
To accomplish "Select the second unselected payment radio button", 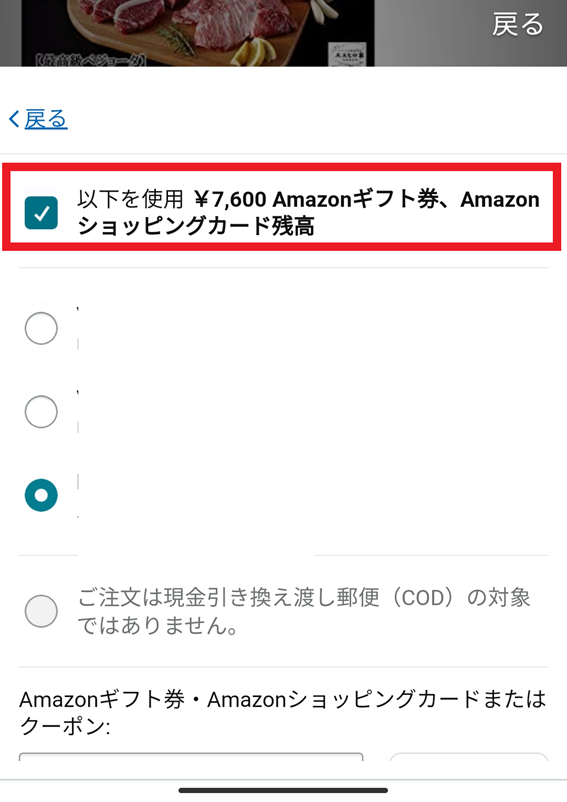I will [41, 411].
